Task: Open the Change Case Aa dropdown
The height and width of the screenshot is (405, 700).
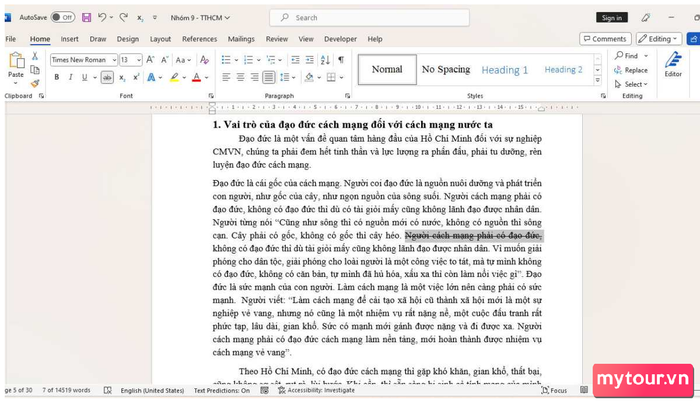Action: (x=183, y=60)
